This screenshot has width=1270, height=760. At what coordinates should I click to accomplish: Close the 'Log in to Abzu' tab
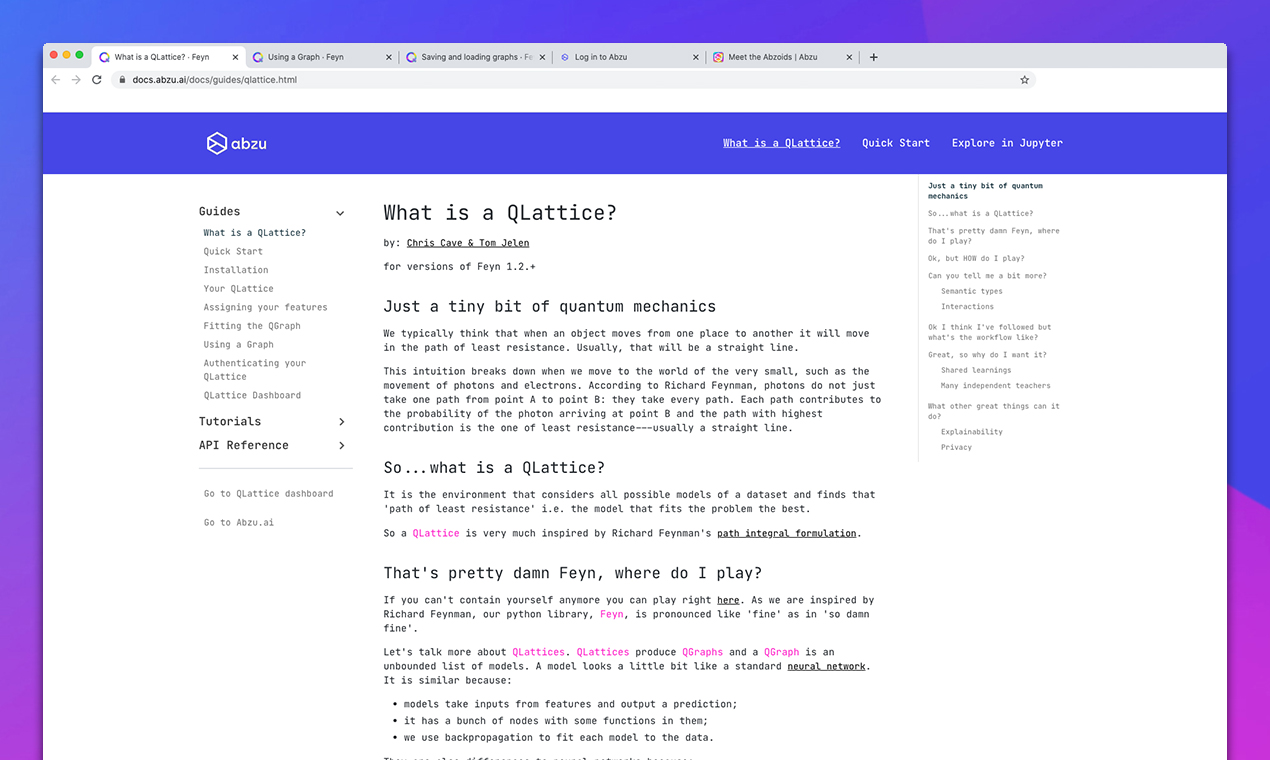tap(696, 57)
